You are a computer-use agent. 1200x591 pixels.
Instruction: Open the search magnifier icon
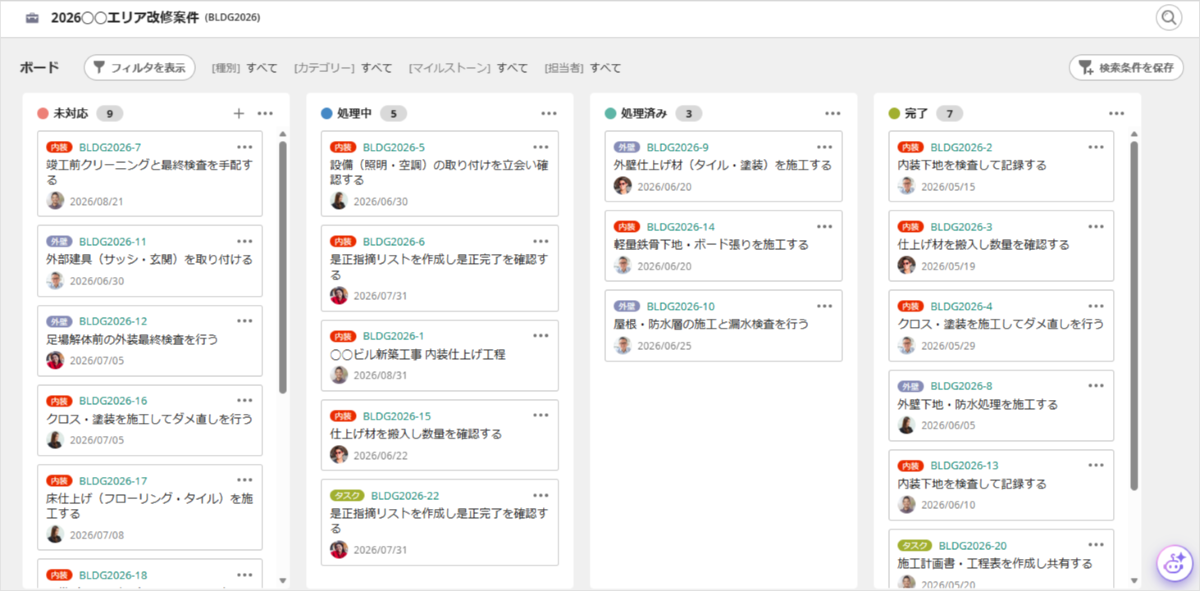[x=1168, y=18]
